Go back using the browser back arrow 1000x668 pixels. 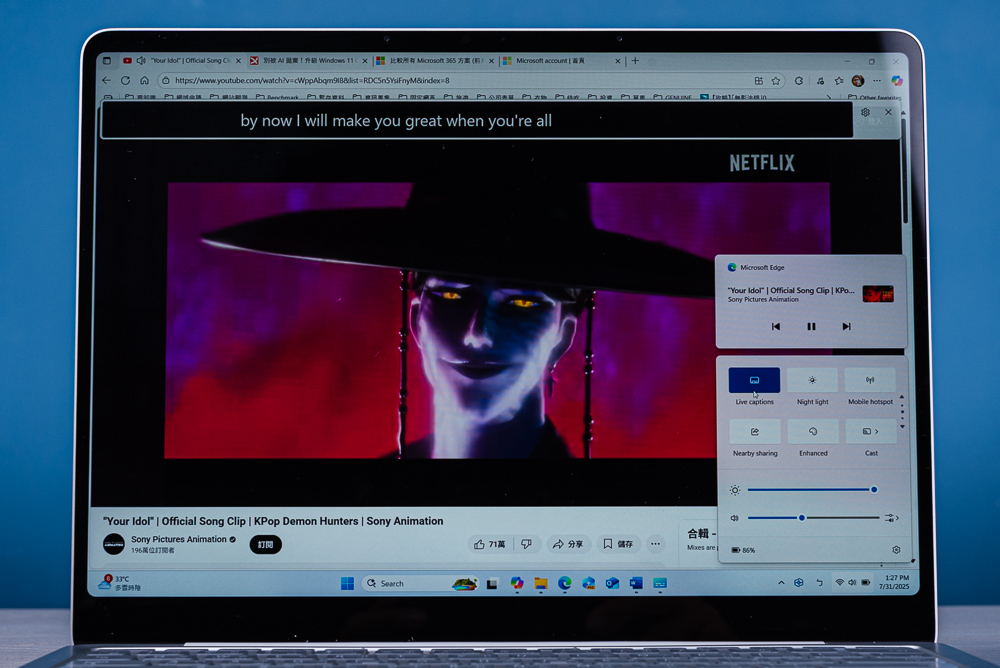coord(107,80)
